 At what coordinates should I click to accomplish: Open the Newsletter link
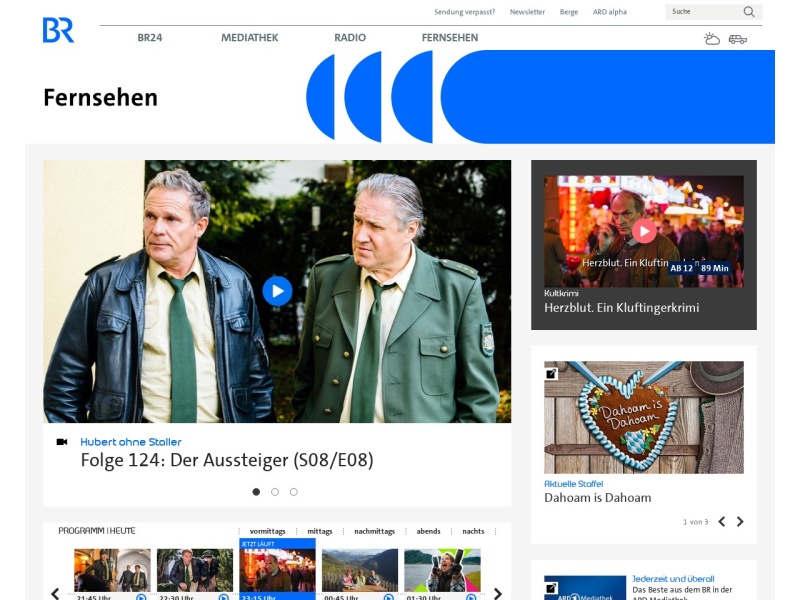pos(527,12)
